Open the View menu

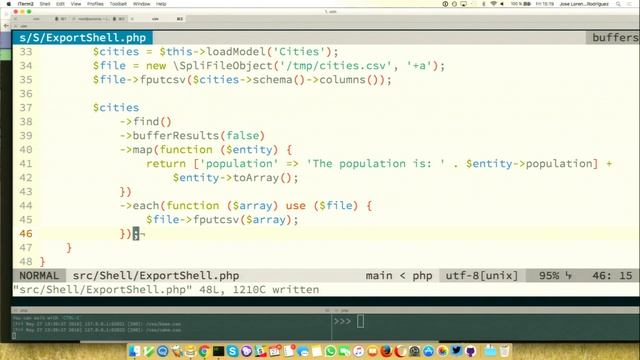click(76, 4)
